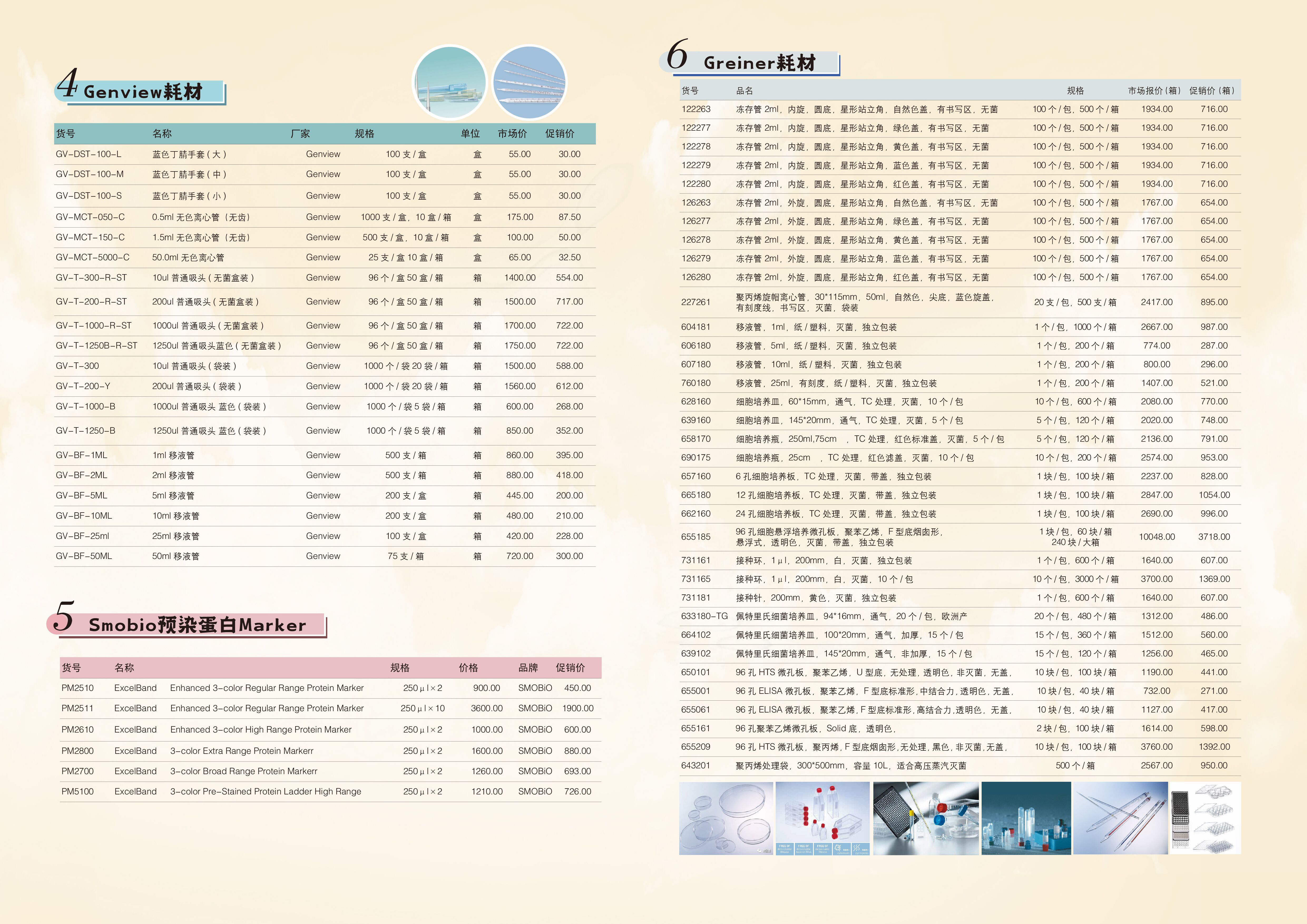
Task: Click the petri dishes product image
Action: click(x=726, y=818)
